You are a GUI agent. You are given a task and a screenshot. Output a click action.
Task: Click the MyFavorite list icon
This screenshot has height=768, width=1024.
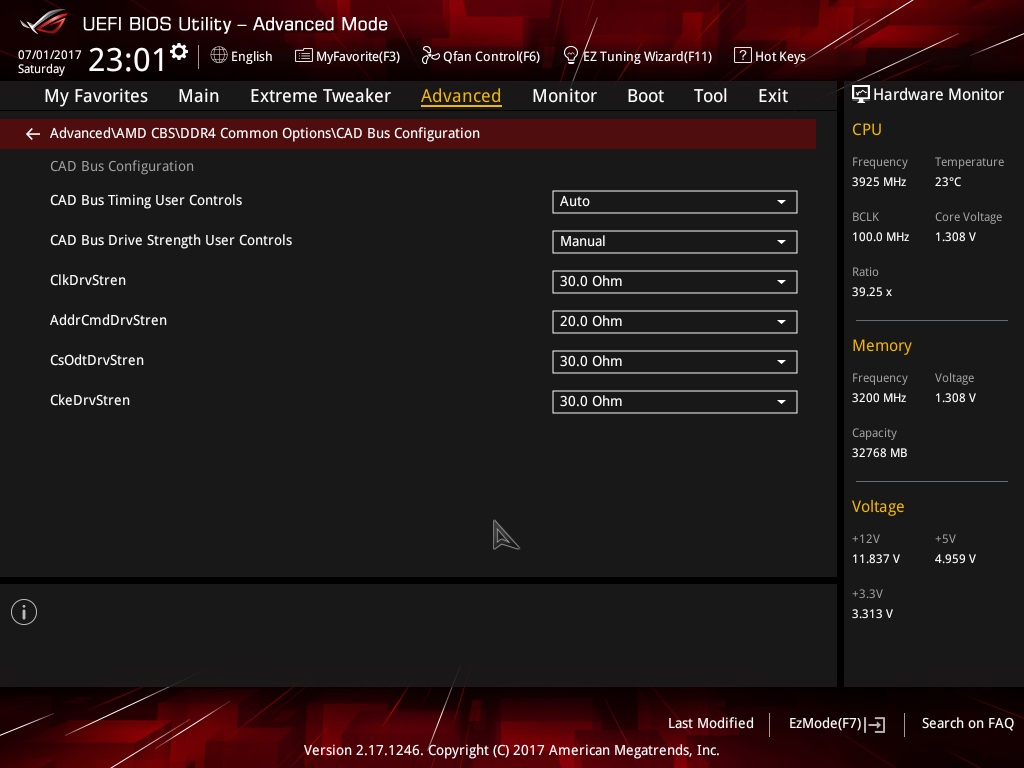(x=304, y=56)
